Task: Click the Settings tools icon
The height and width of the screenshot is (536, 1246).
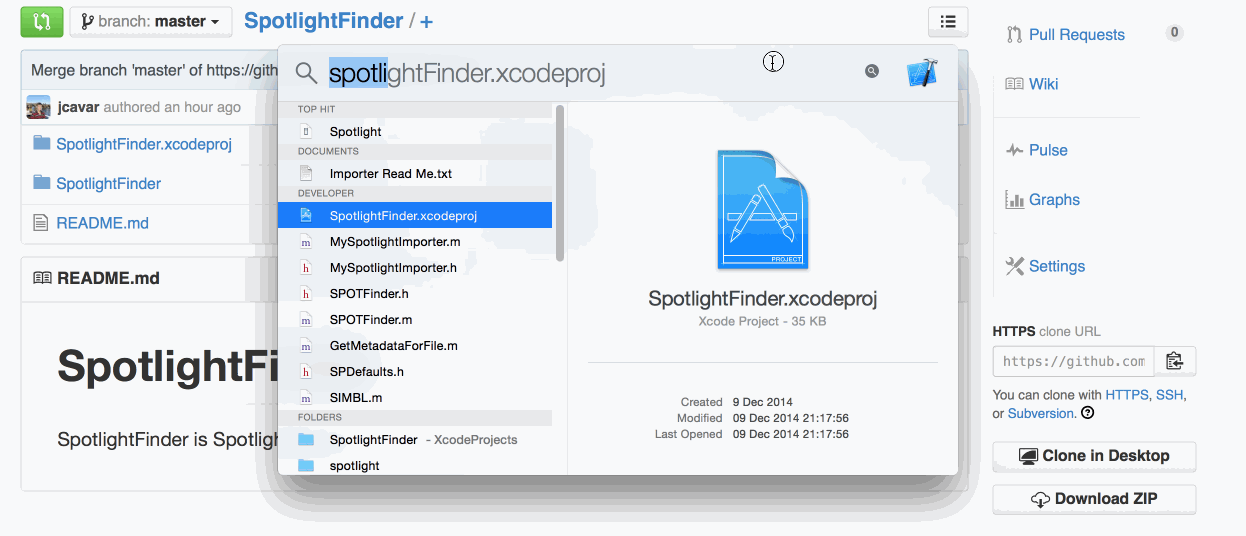Action: [1014, 266]
